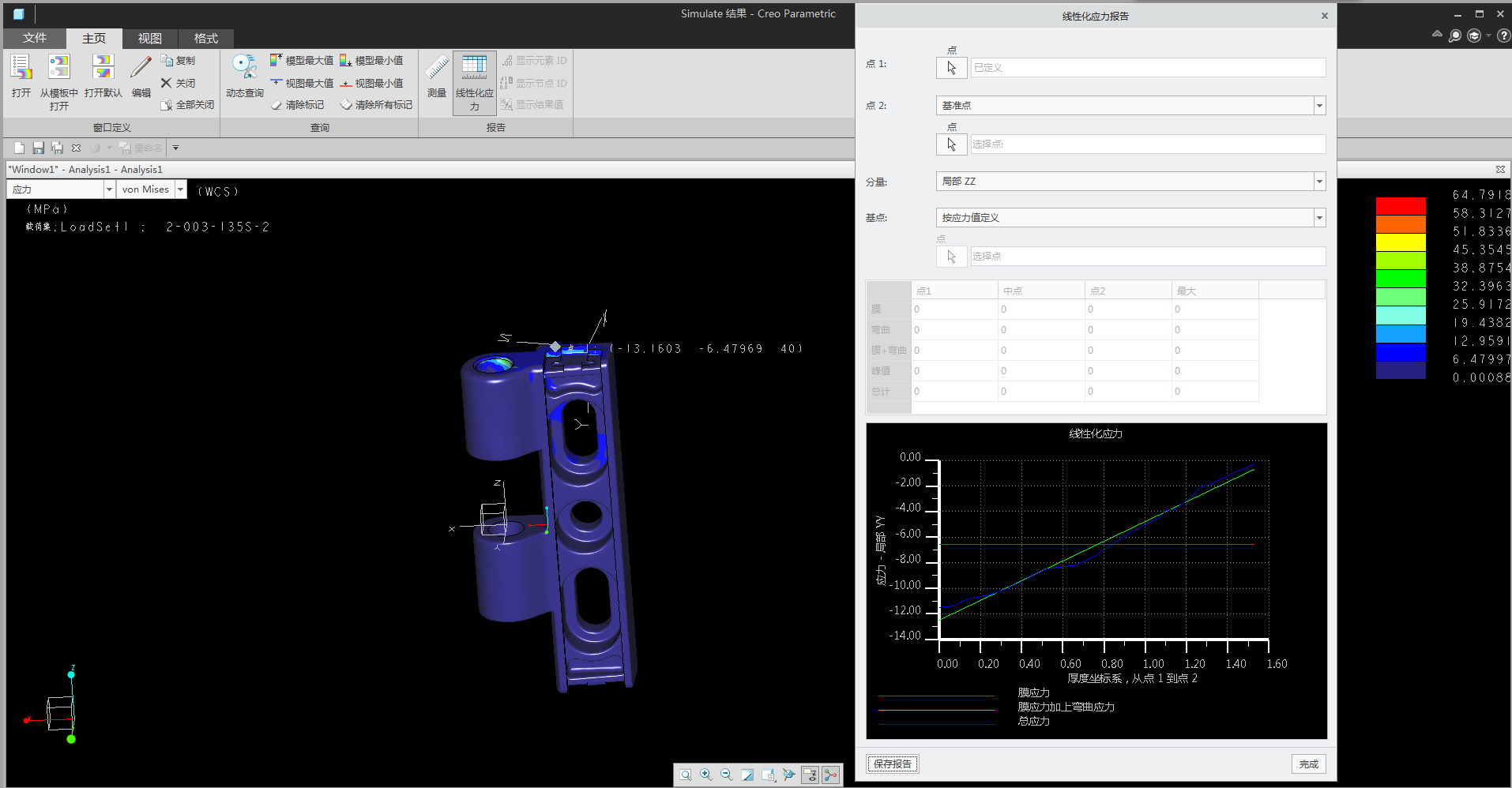The width and height of the screenshot is (1512, 788).
Task: Click the save floppy disk icon
Action: click(x=38, y=148)
